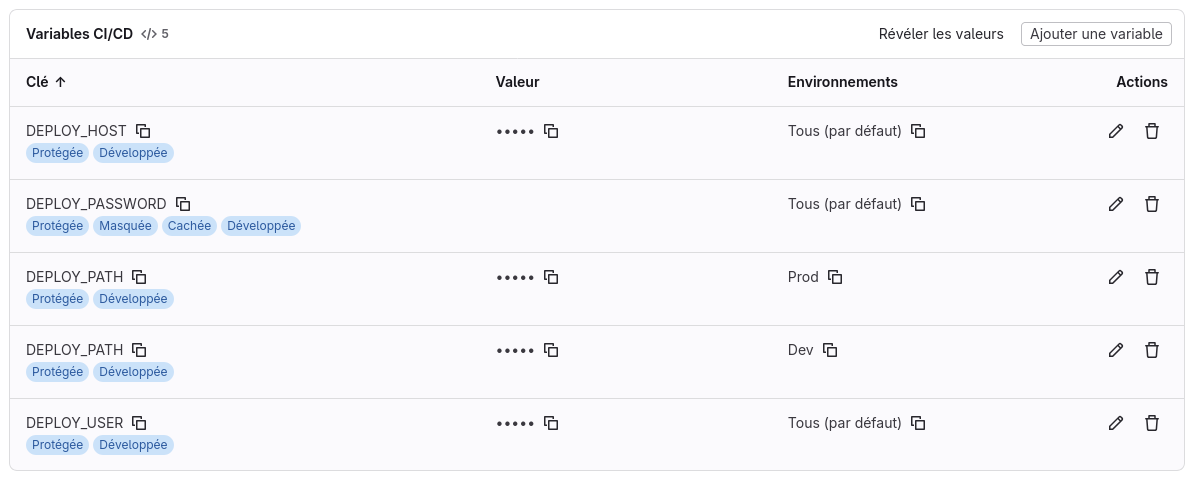Viewport: 1195px width, 479px height.
Task: Click the Masquée badge on DEPLOY_PASSWORD
Action: pyautogui.click(x=125, y=226)
